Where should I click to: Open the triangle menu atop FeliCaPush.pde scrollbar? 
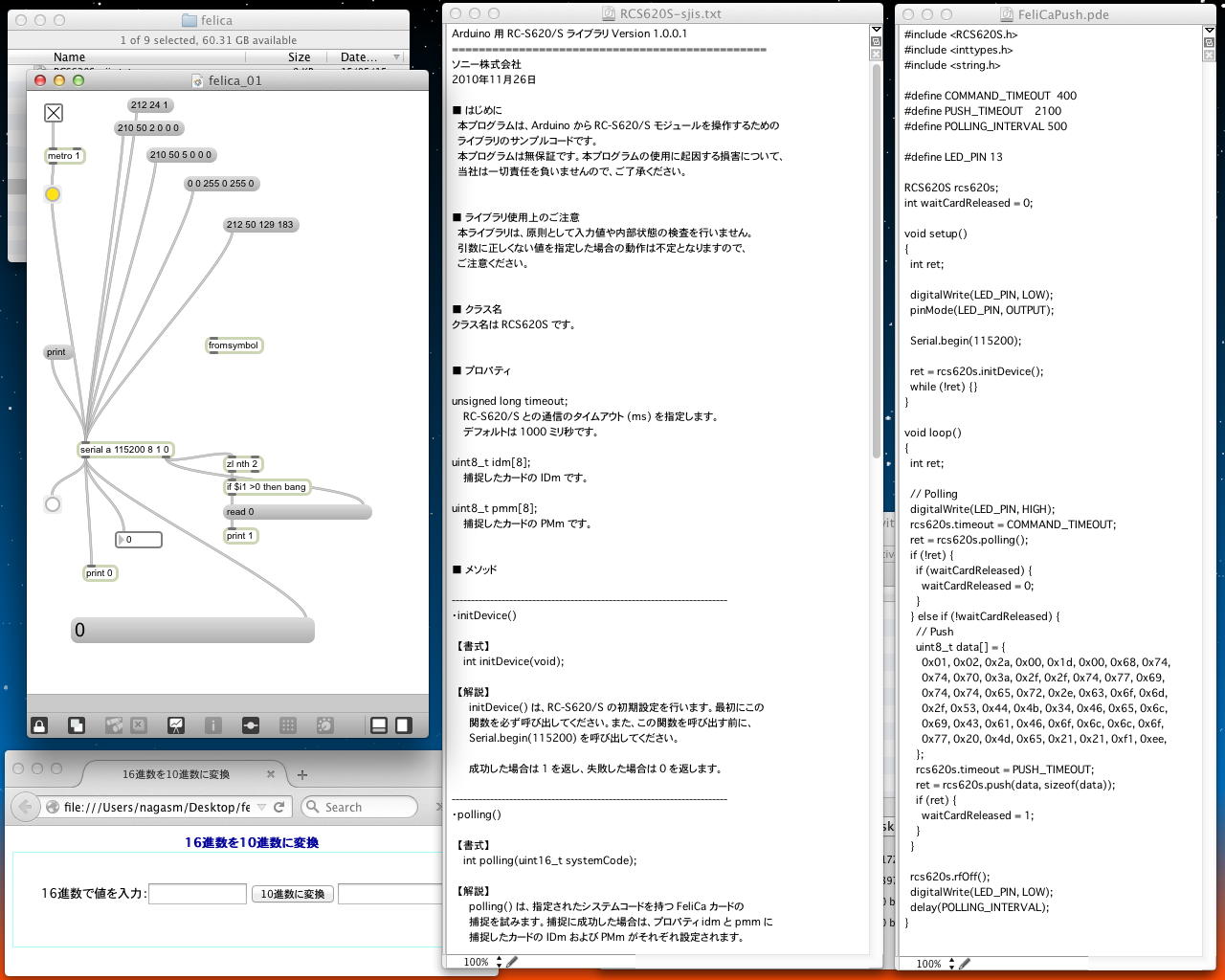1209,31
